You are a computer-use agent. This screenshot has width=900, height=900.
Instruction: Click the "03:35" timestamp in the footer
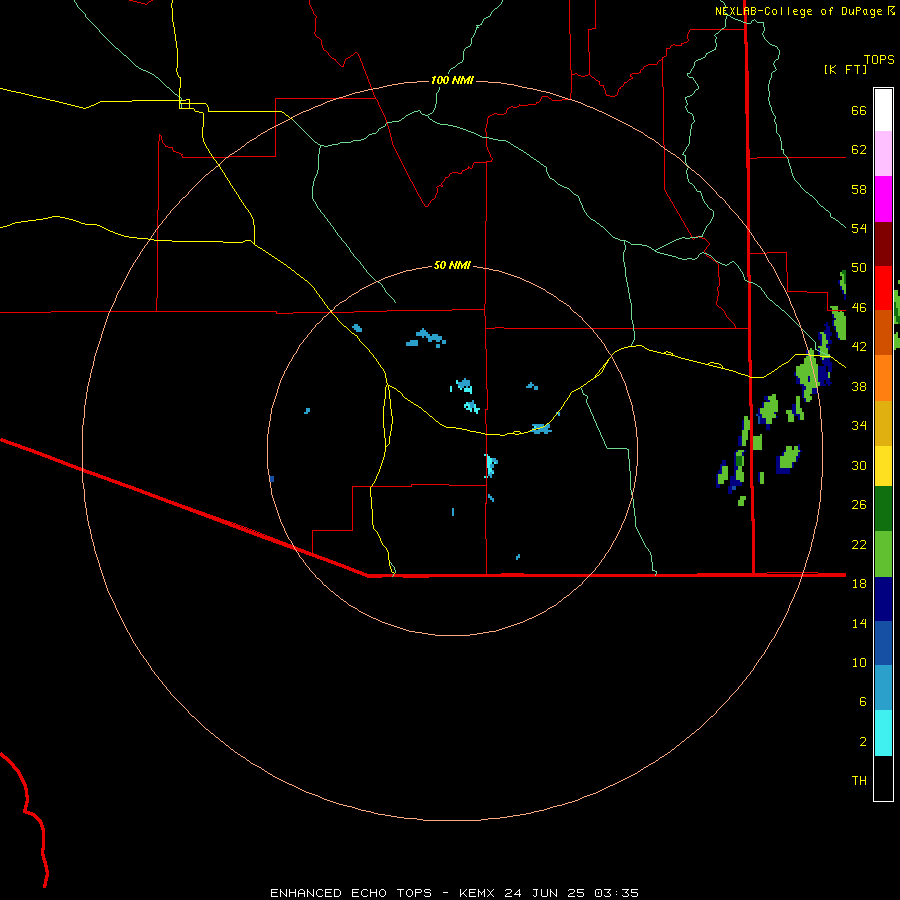[617, 893]
